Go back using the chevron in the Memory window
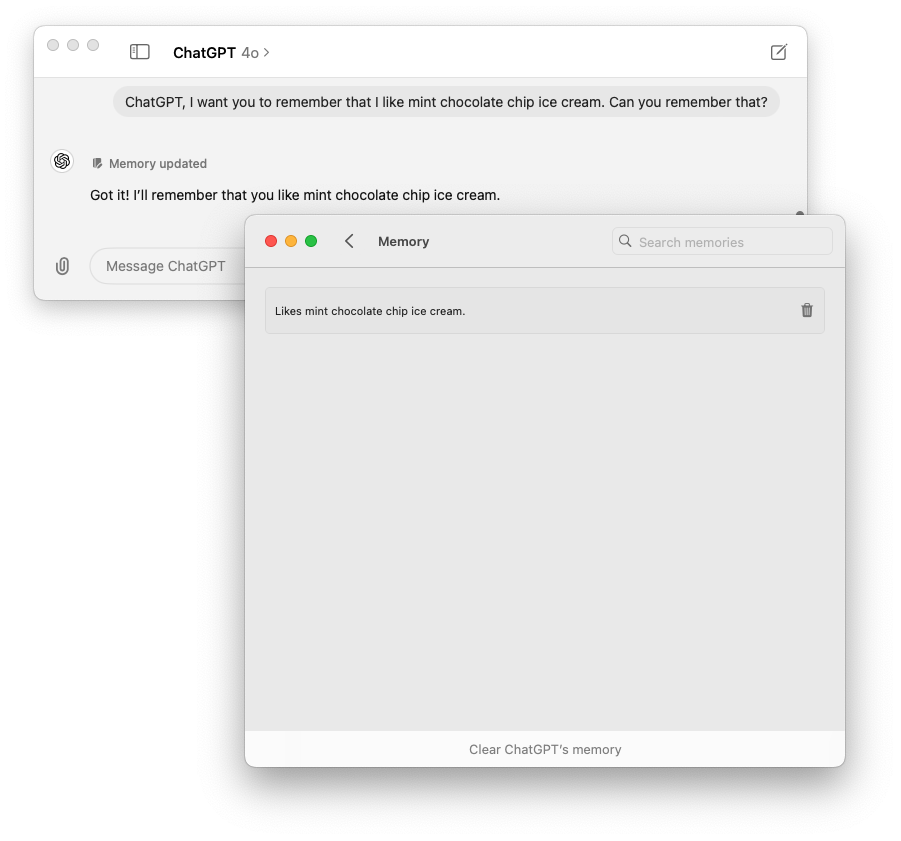This screenshot has height=841, width=901. 349,241
